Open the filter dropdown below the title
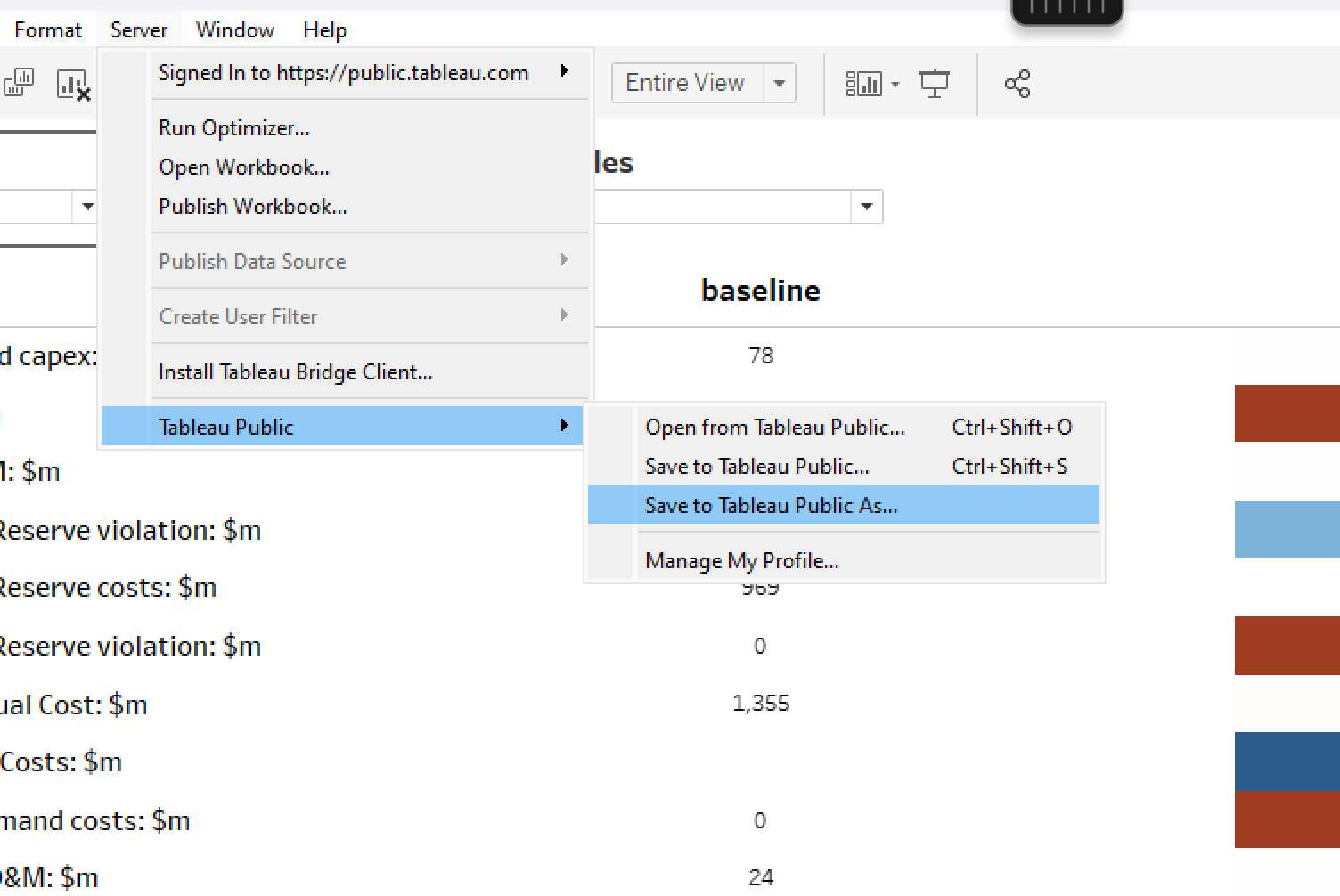This screenshot has width=1340, height=896. 866,207
